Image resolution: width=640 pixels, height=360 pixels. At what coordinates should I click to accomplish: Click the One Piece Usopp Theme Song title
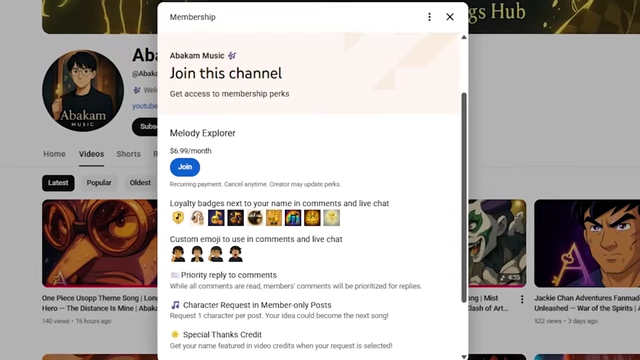[100, 303]
